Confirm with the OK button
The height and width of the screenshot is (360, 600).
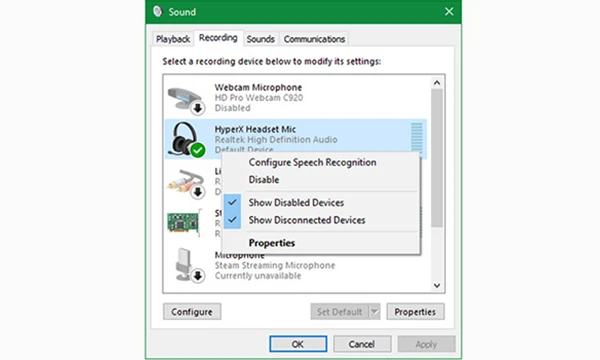pos(298,344)
